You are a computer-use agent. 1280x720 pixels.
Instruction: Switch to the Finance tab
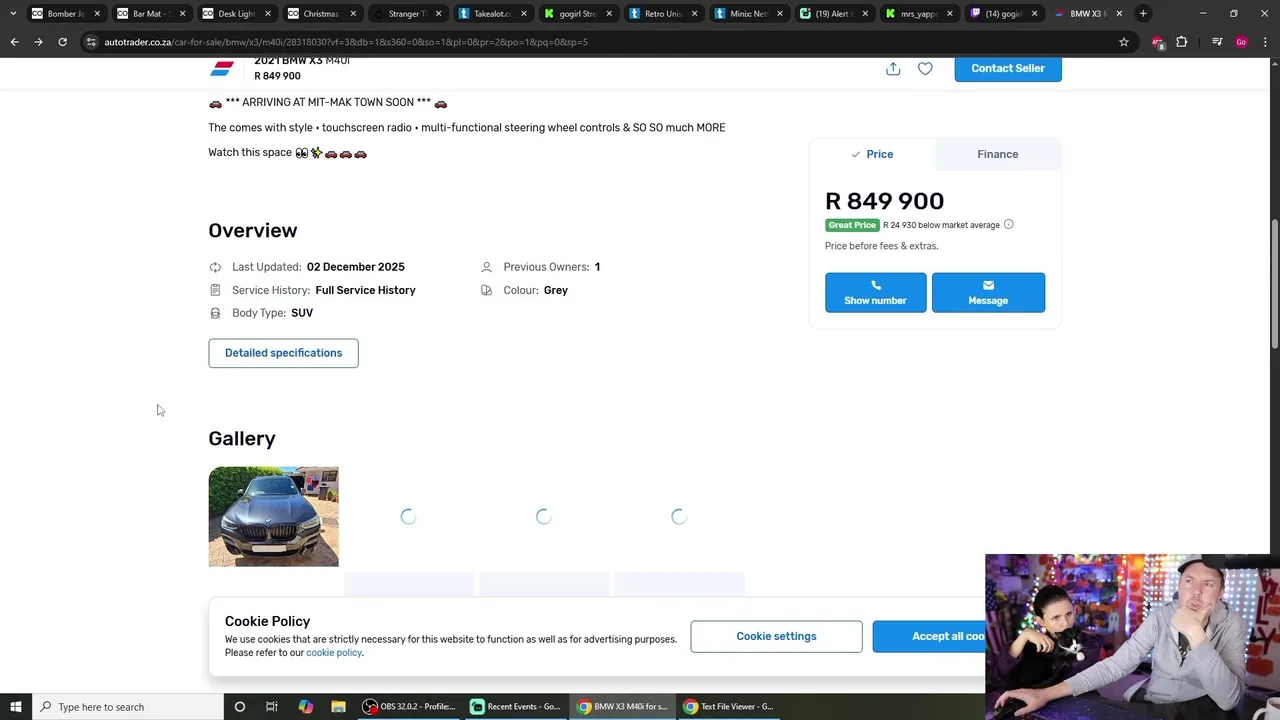[x=997, y=154]
